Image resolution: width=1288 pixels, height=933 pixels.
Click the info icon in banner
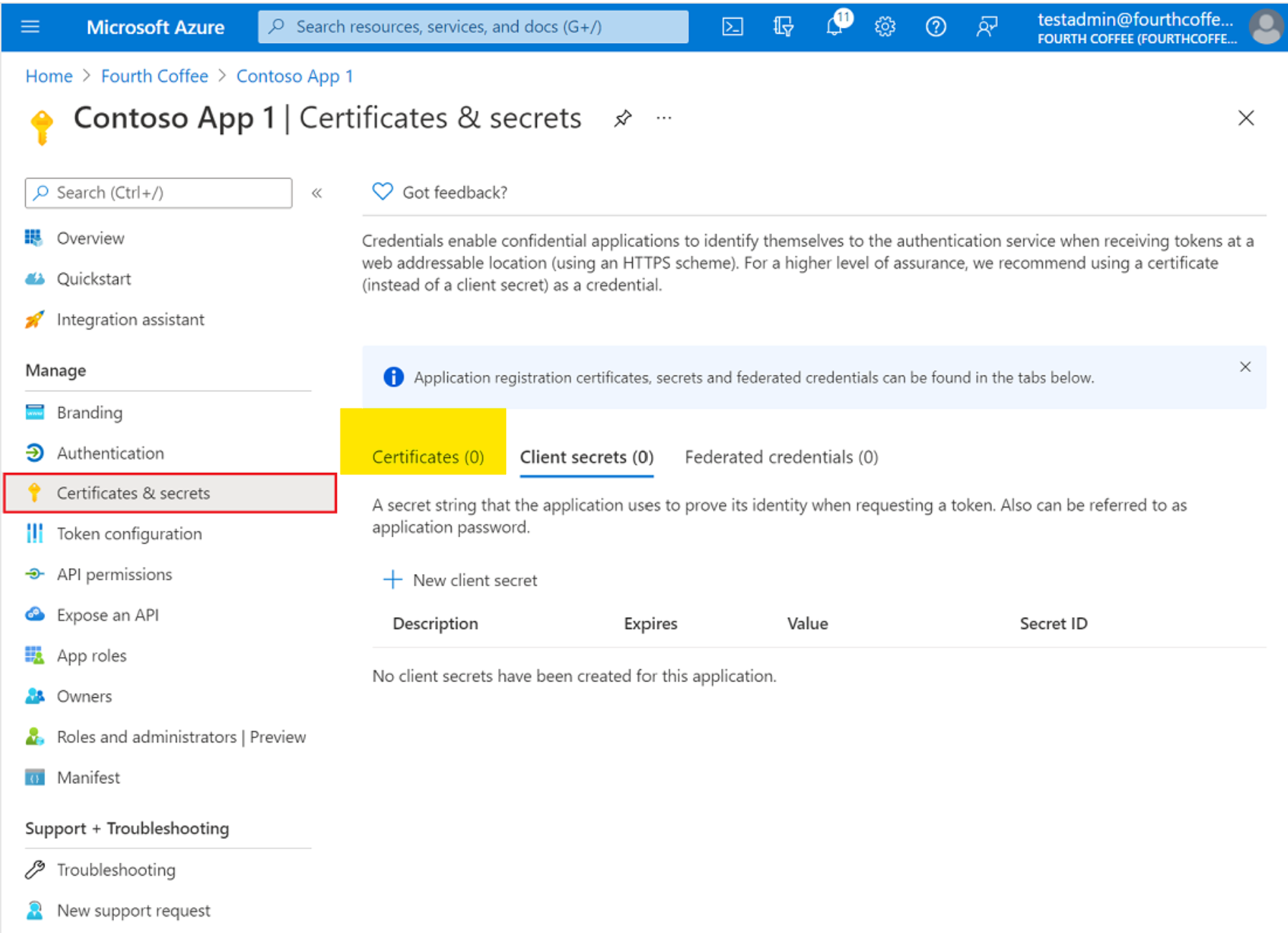click(x=393, y=377)
